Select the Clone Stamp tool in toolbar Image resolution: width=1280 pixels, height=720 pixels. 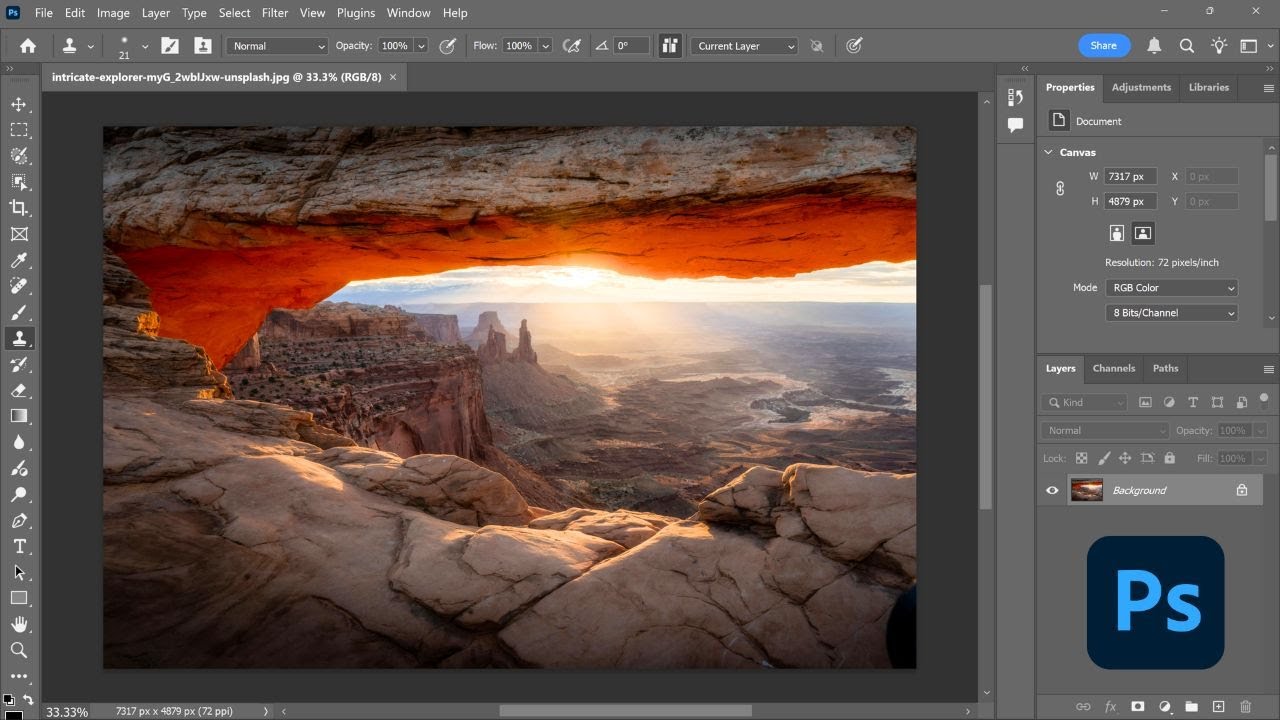point(19,338)
